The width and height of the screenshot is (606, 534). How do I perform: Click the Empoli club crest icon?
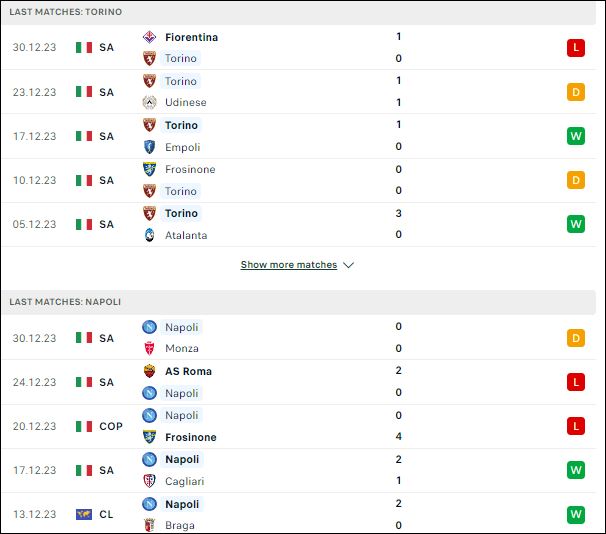click(149, 147)
